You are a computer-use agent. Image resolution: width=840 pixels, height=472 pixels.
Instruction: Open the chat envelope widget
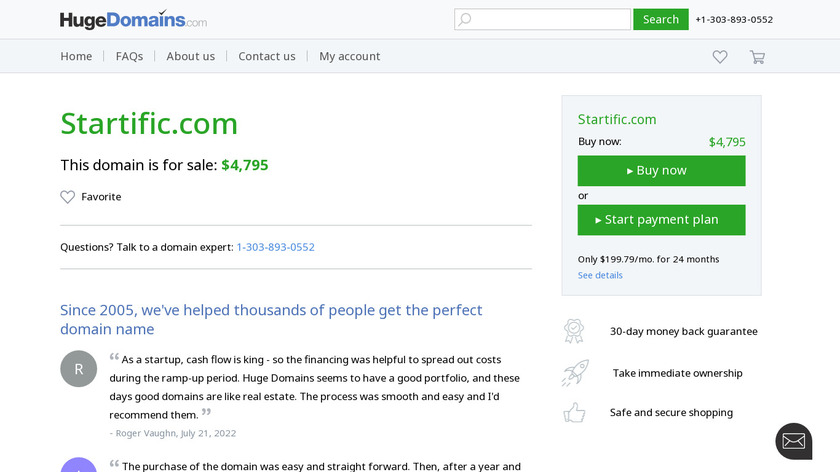(x=793, y=441)
